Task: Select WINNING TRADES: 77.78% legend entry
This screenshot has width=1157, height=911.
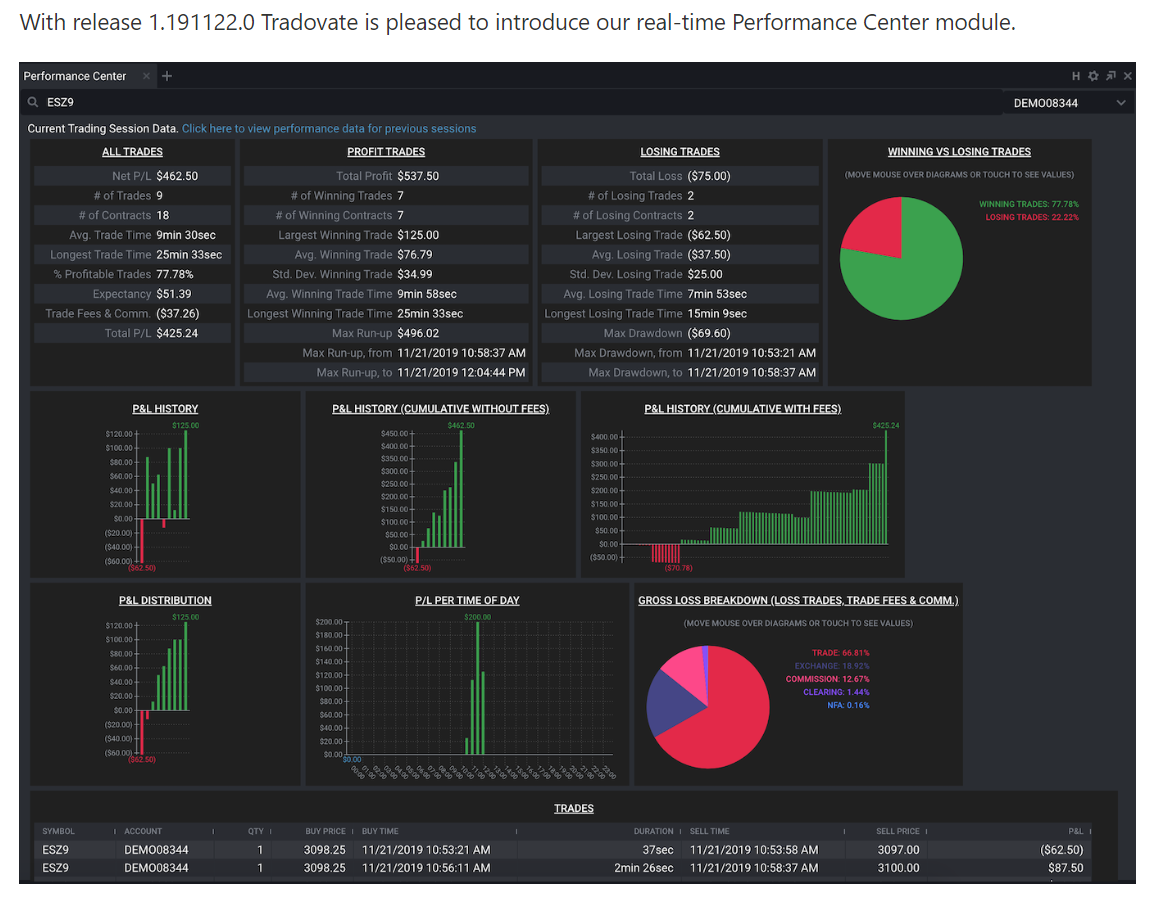Action: (1029, 204)
